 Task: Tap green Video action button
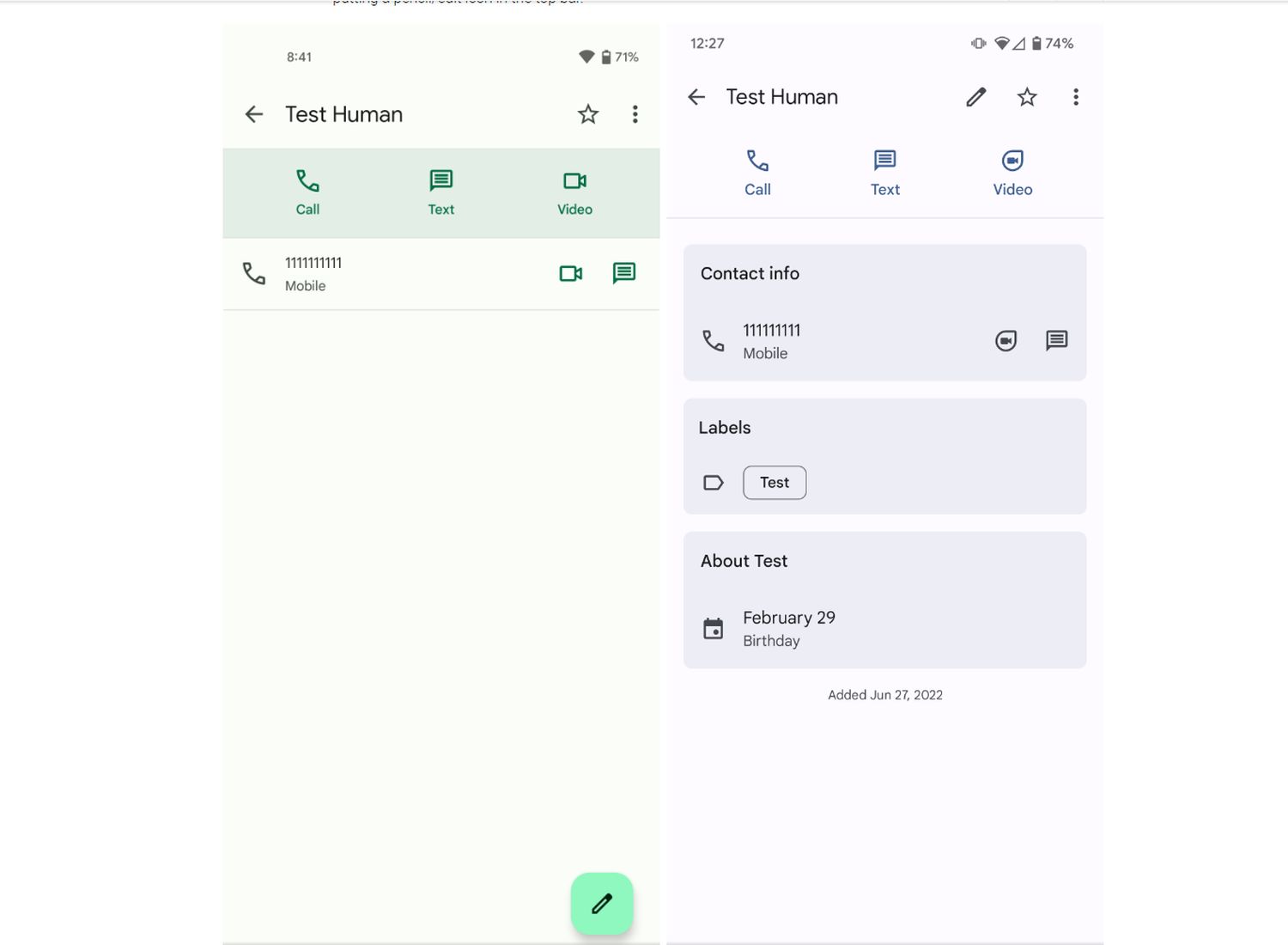(574, 192)
